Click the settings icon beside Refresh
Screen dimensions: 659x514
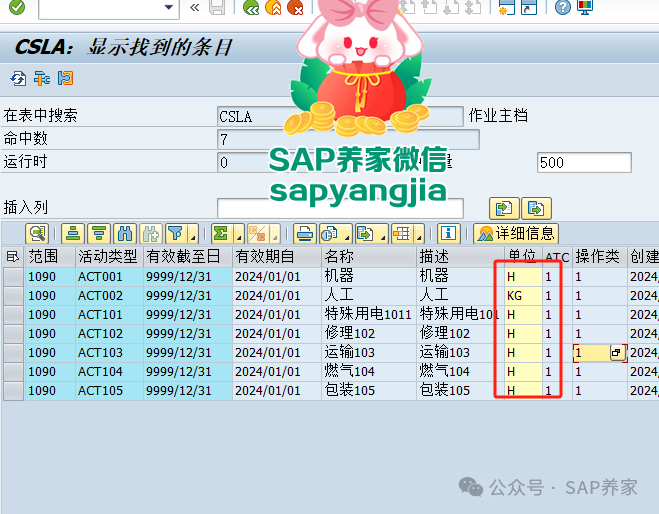point(42,79)
